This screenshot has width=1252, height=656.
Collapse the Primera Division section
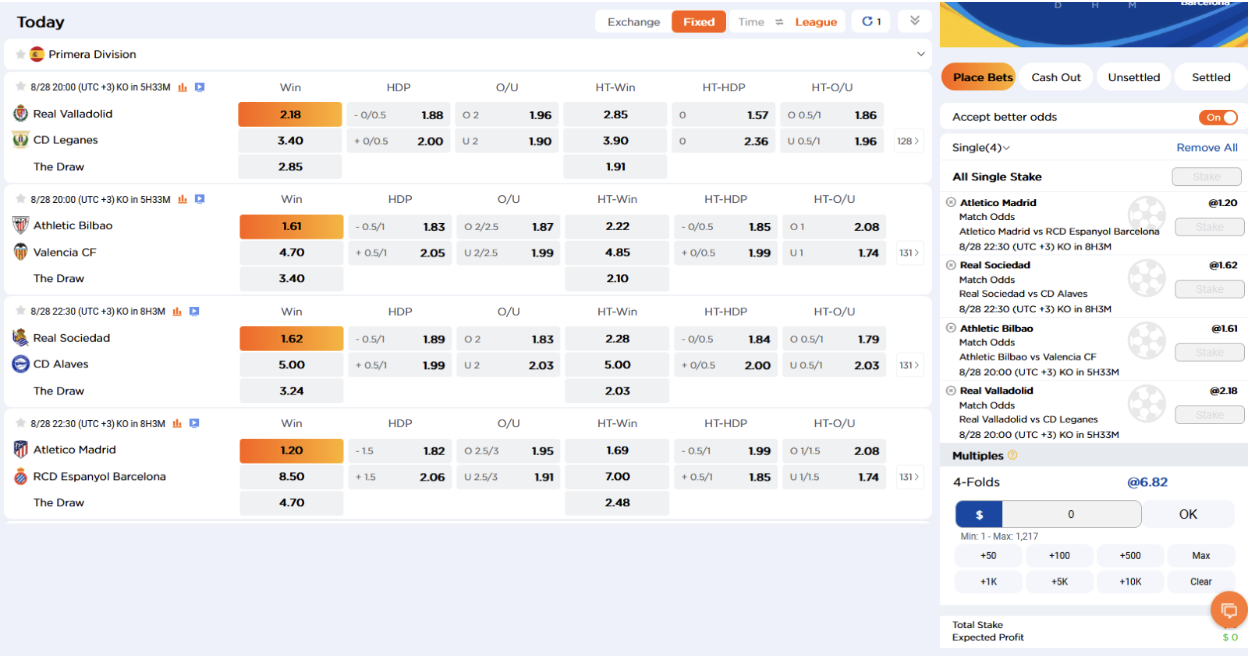tap(920, 54)
